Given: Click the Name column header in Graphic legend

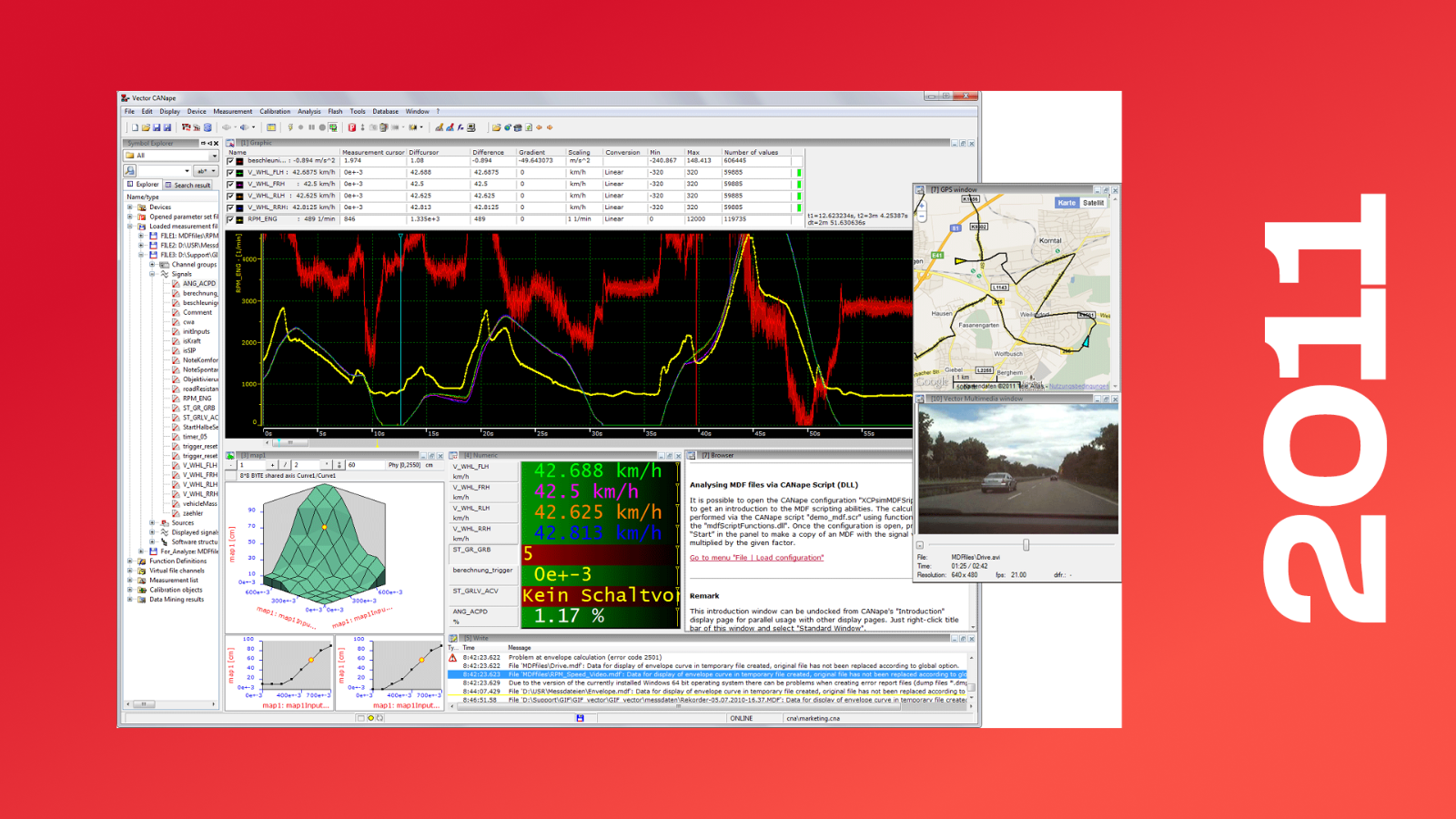Looking at the screenshot, I should click(x=238, y=152).
